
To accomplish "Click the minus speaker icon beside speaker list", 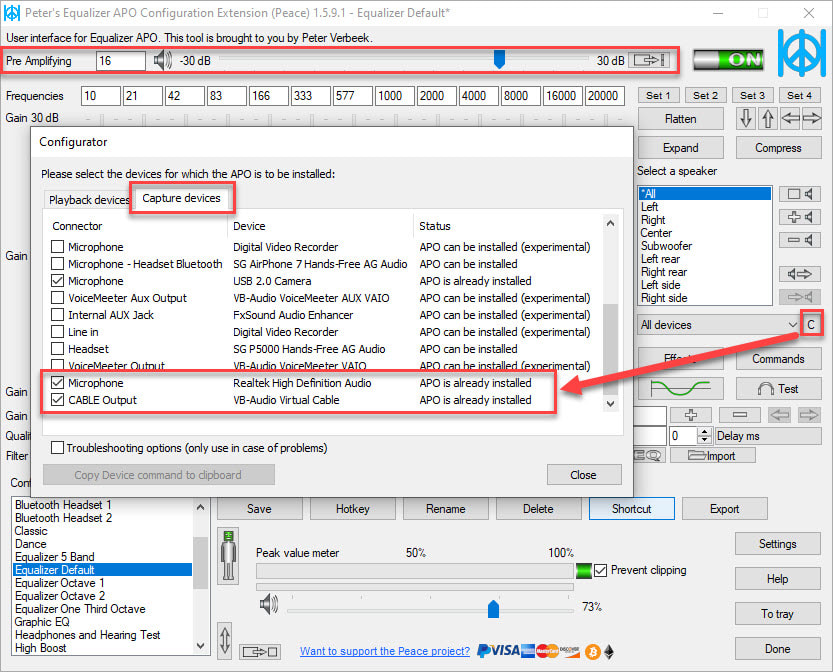I will [800, 240].
